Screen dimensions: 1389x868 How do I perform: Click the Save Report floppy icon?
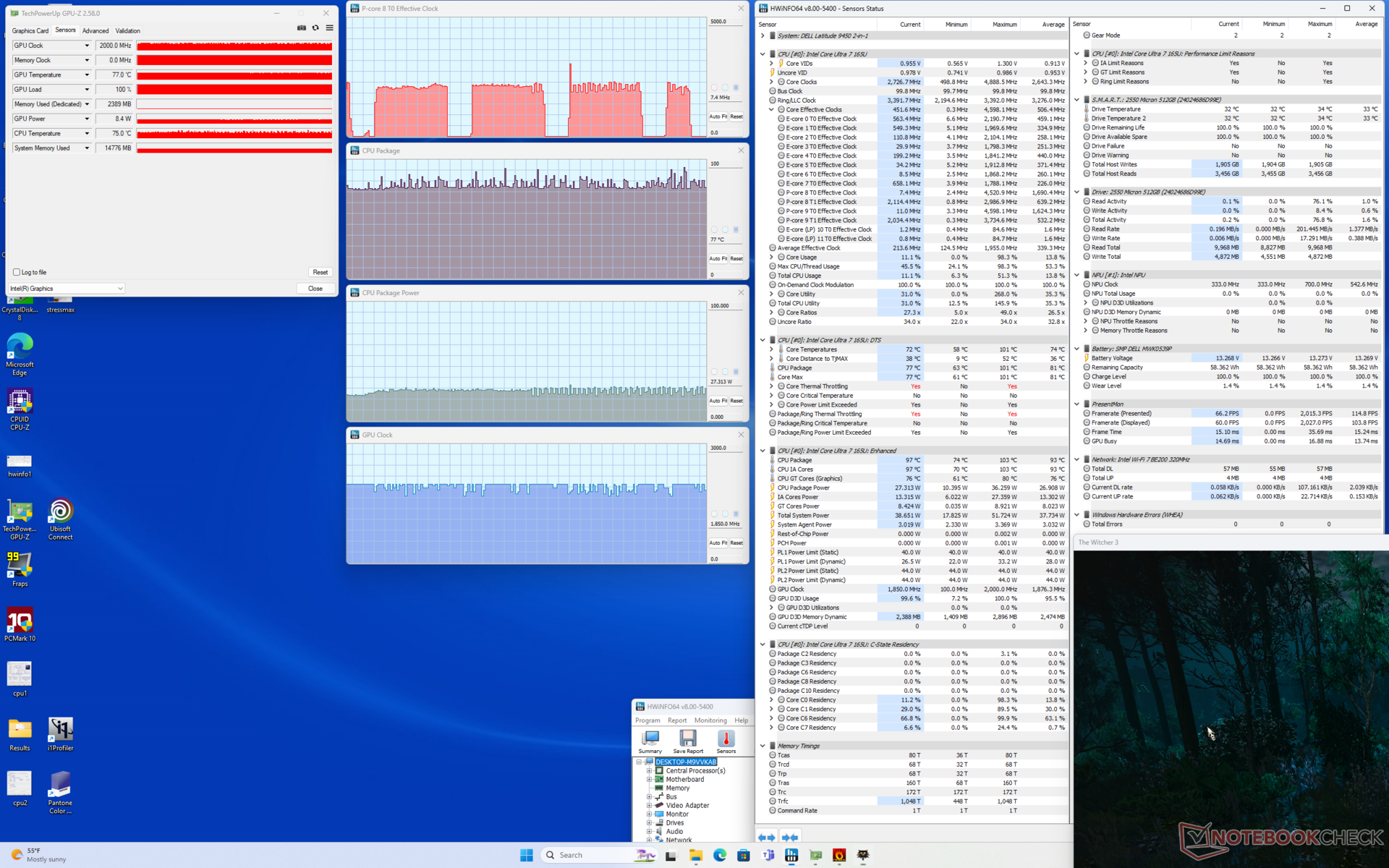[687, 739]
